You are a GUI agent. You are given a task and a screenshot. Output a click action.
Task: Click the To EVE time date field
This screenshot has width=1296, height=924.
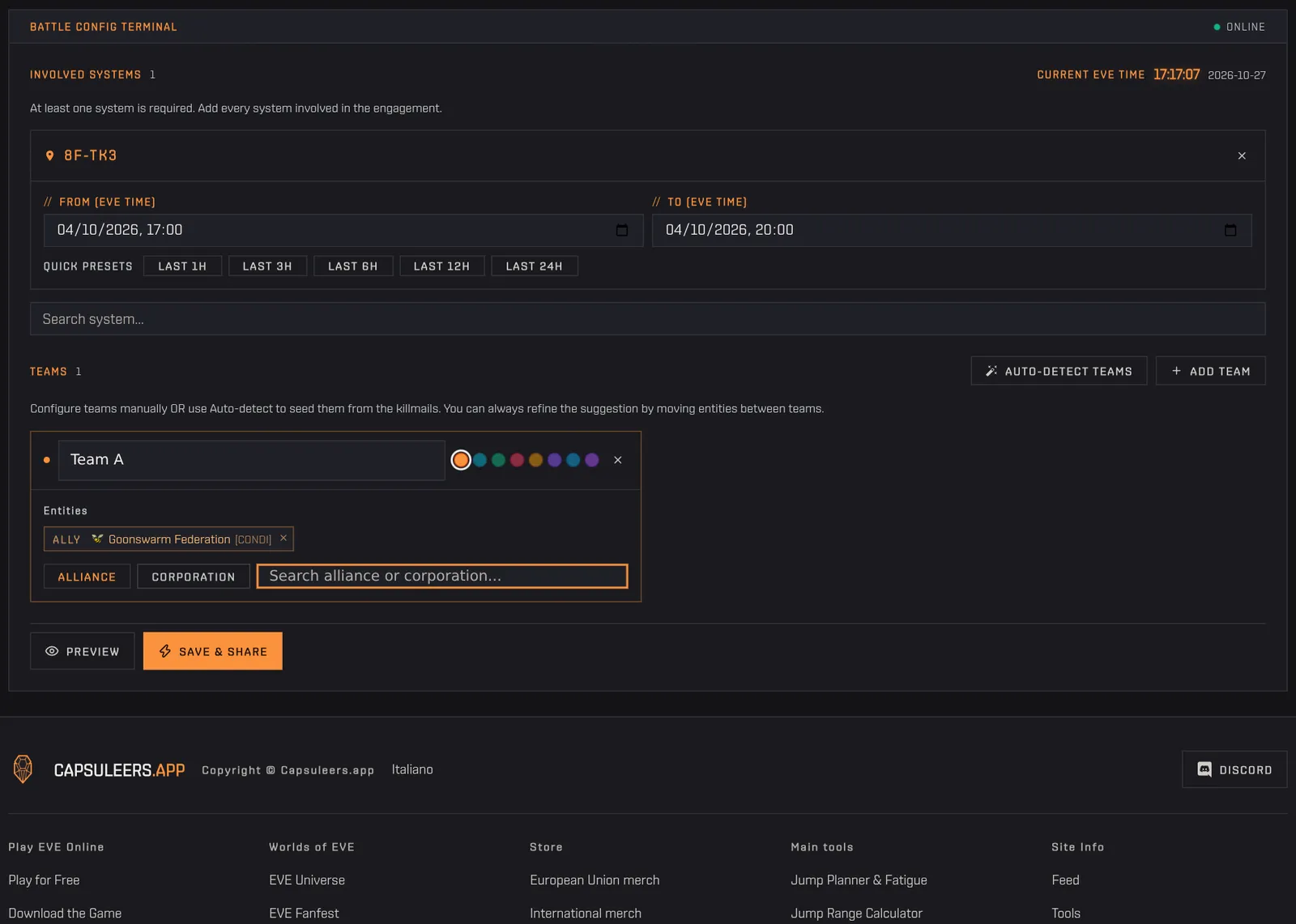952,231
